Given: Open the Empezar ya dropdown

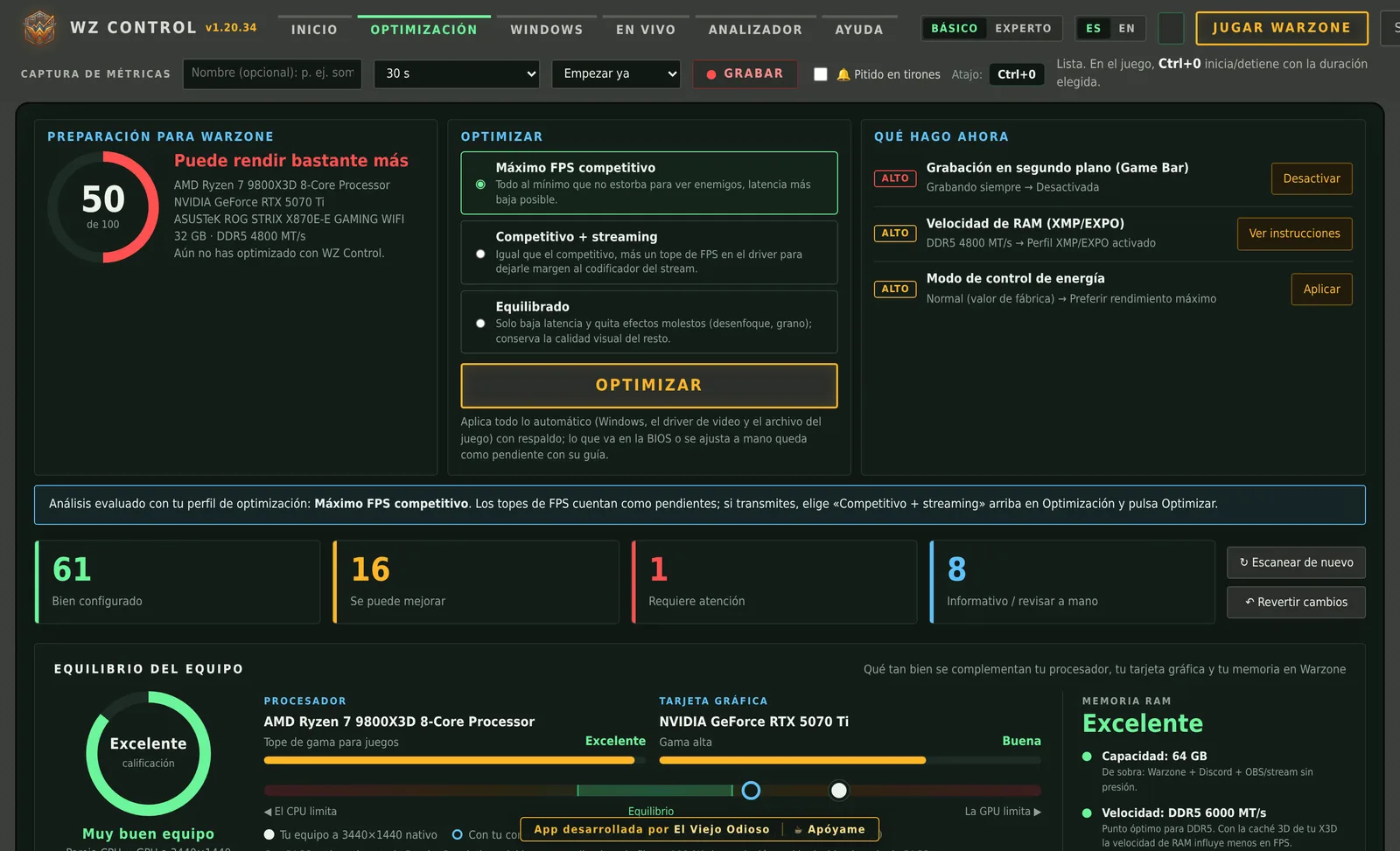Looking at the screenshot, I should [616, 73].
